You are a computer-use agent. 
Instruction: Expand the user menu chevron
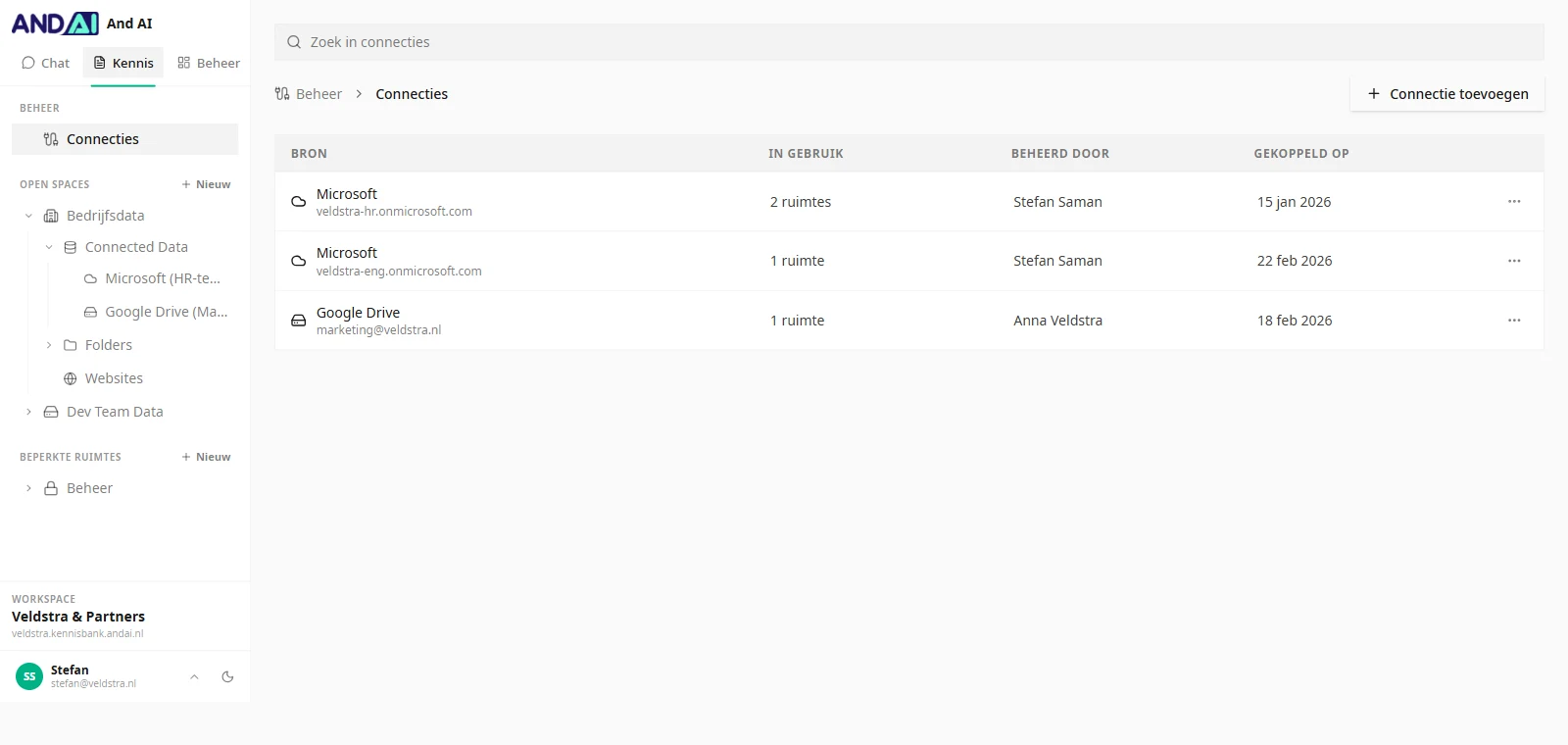click(194, 676)
